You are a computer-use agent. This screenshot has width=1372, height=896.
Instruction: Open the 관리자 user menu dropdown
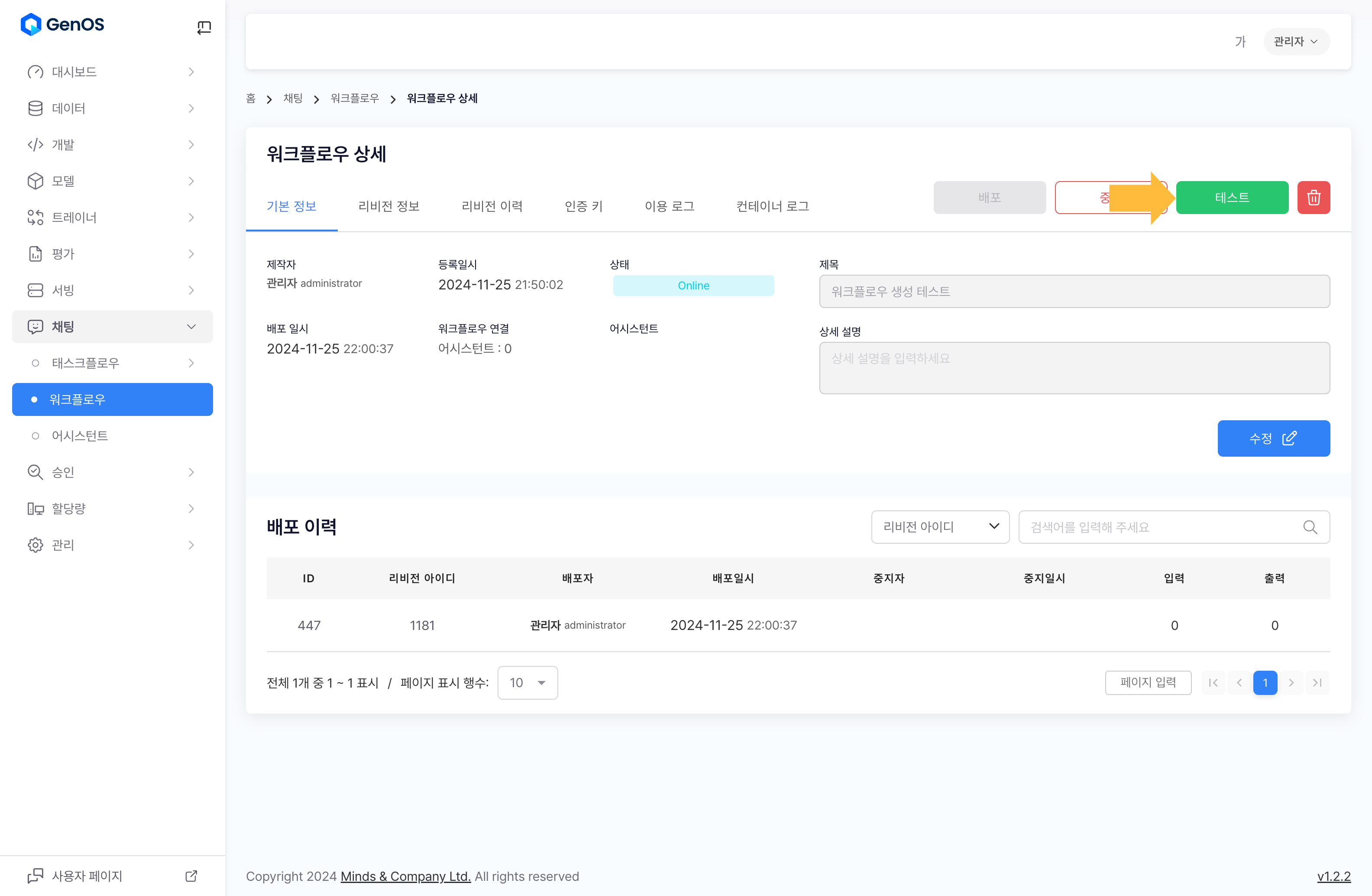1296,42
